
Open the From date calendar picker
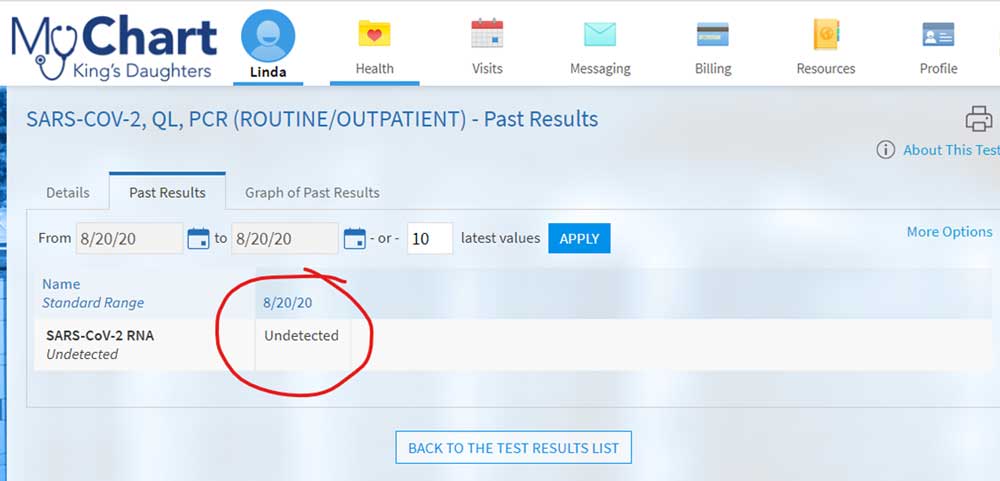[x=198, y=239]
